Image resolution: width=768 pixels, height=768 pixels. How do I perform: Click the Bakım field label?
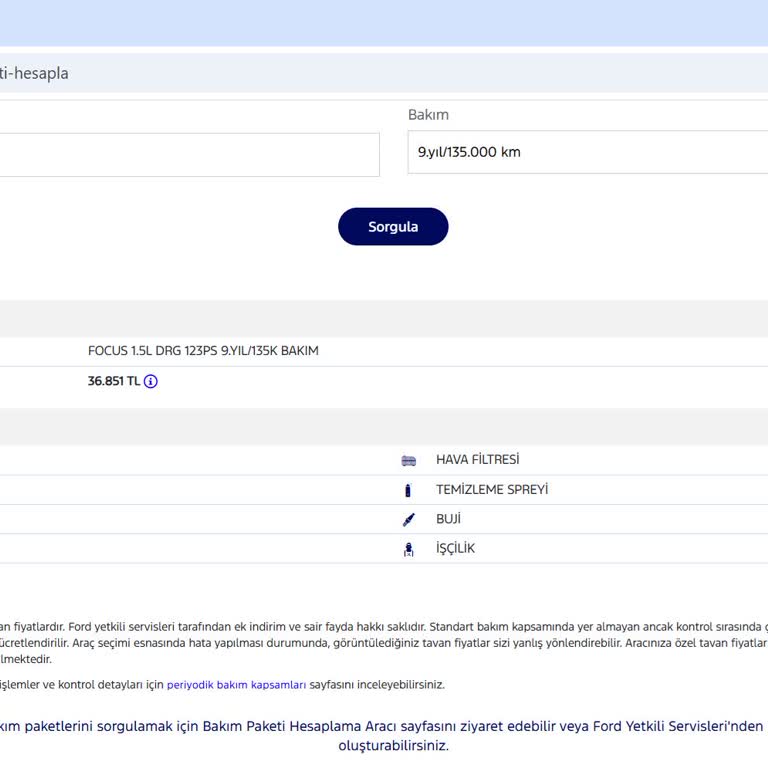[428, 115]
